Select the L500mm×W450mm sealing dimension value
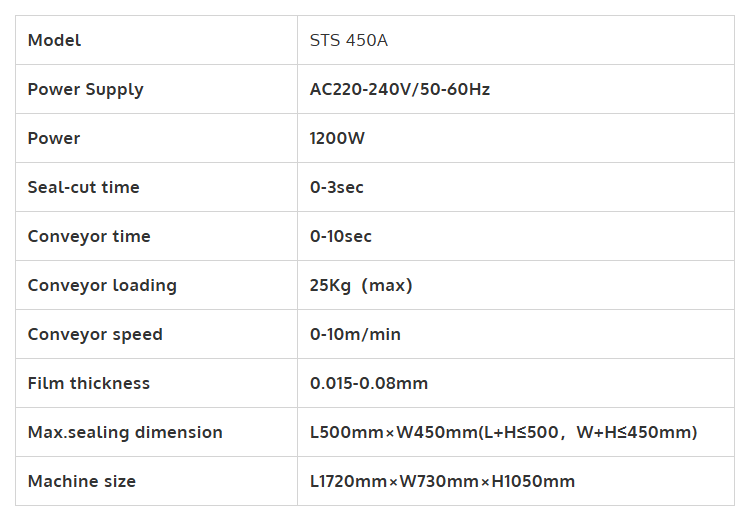Screen dimensions: 741x516 503,433
